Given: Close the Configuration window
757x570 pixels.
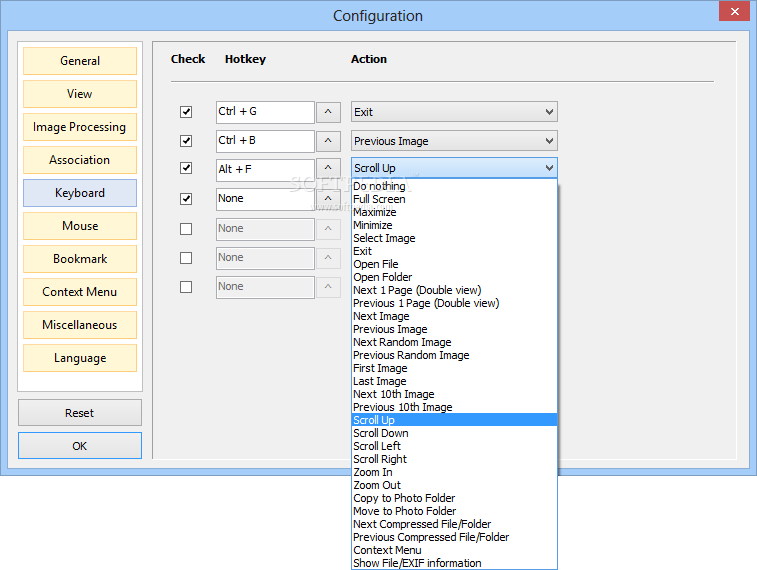Looking at the screenshot, I should pos(734,11).
